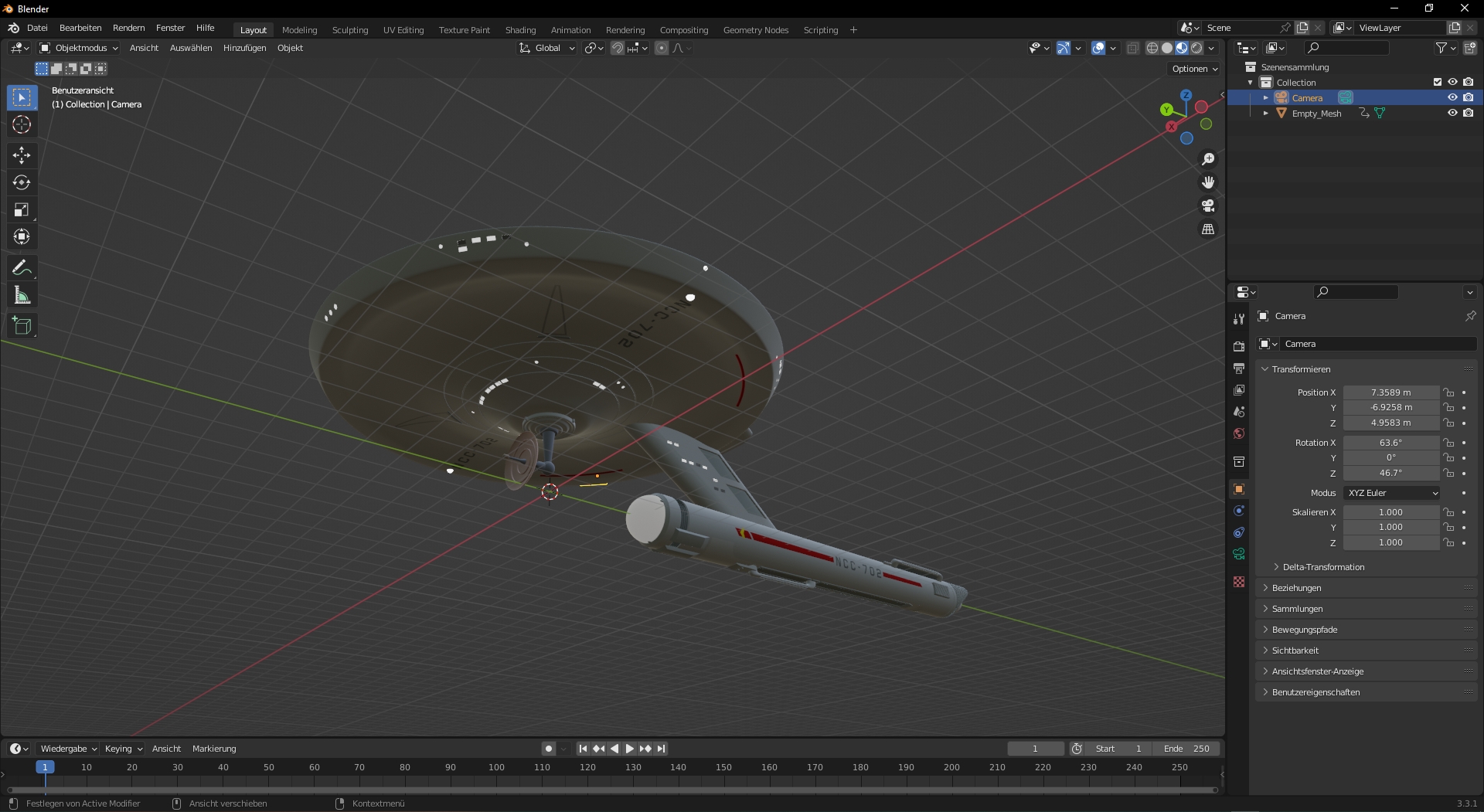Open the Keying popover in timeline

[x=124, y=749]
